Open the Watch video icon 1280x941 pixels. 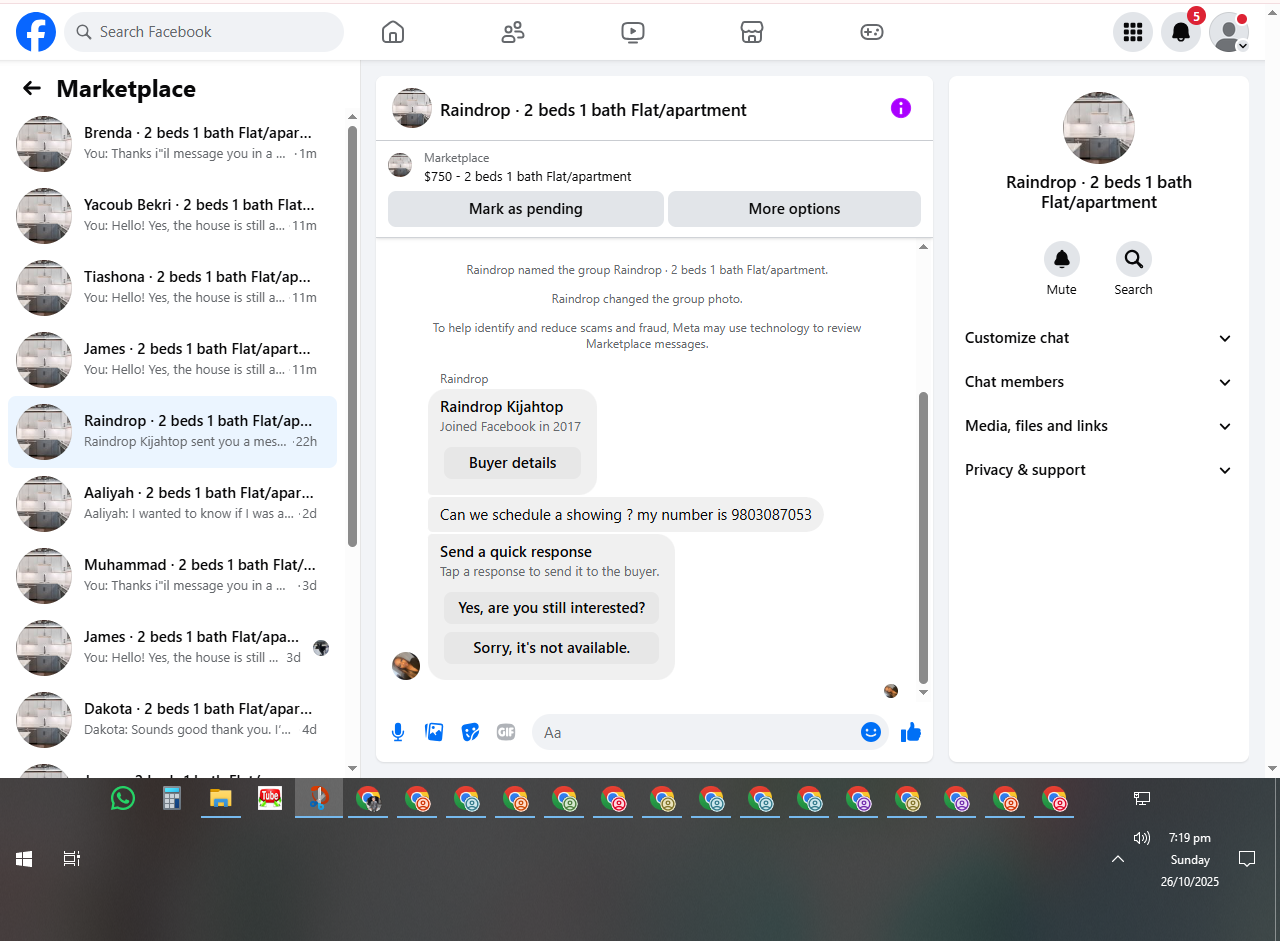(x=632, y=32)
